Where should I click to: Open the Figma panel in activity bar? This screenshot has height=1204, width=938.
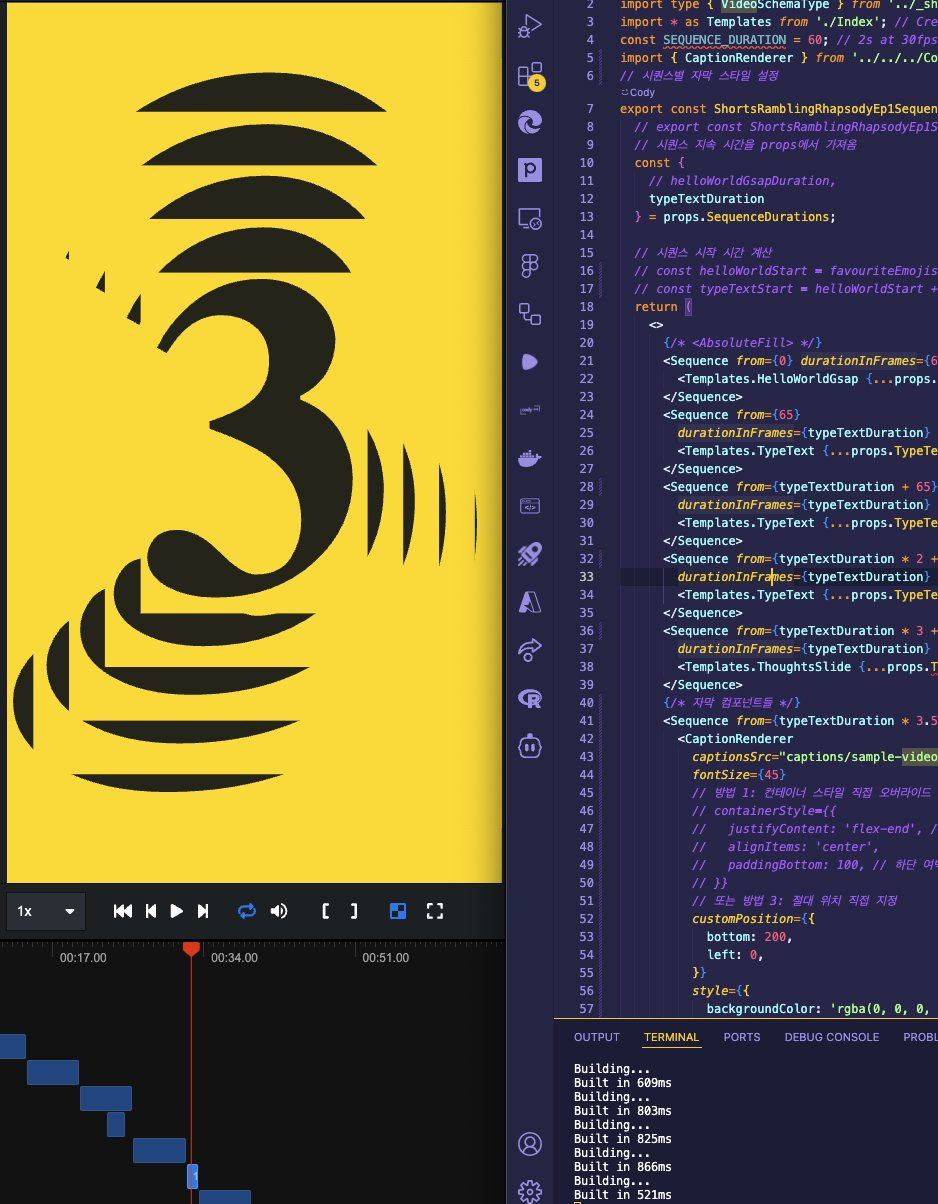(x=529, y=266)
